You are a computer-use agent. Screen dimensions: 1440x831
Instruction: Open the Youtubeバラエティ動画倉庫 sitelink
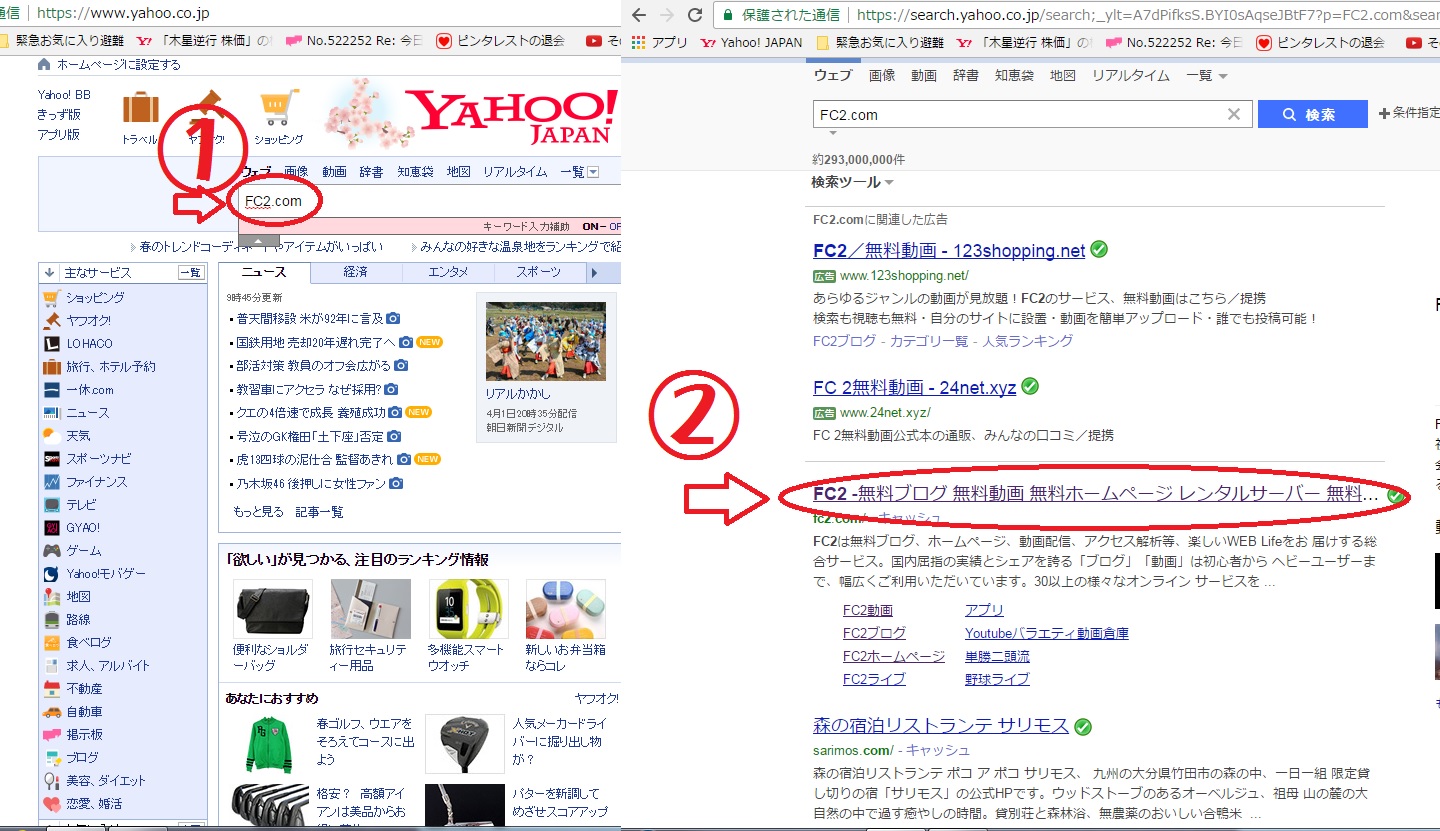click(1047, 633)
